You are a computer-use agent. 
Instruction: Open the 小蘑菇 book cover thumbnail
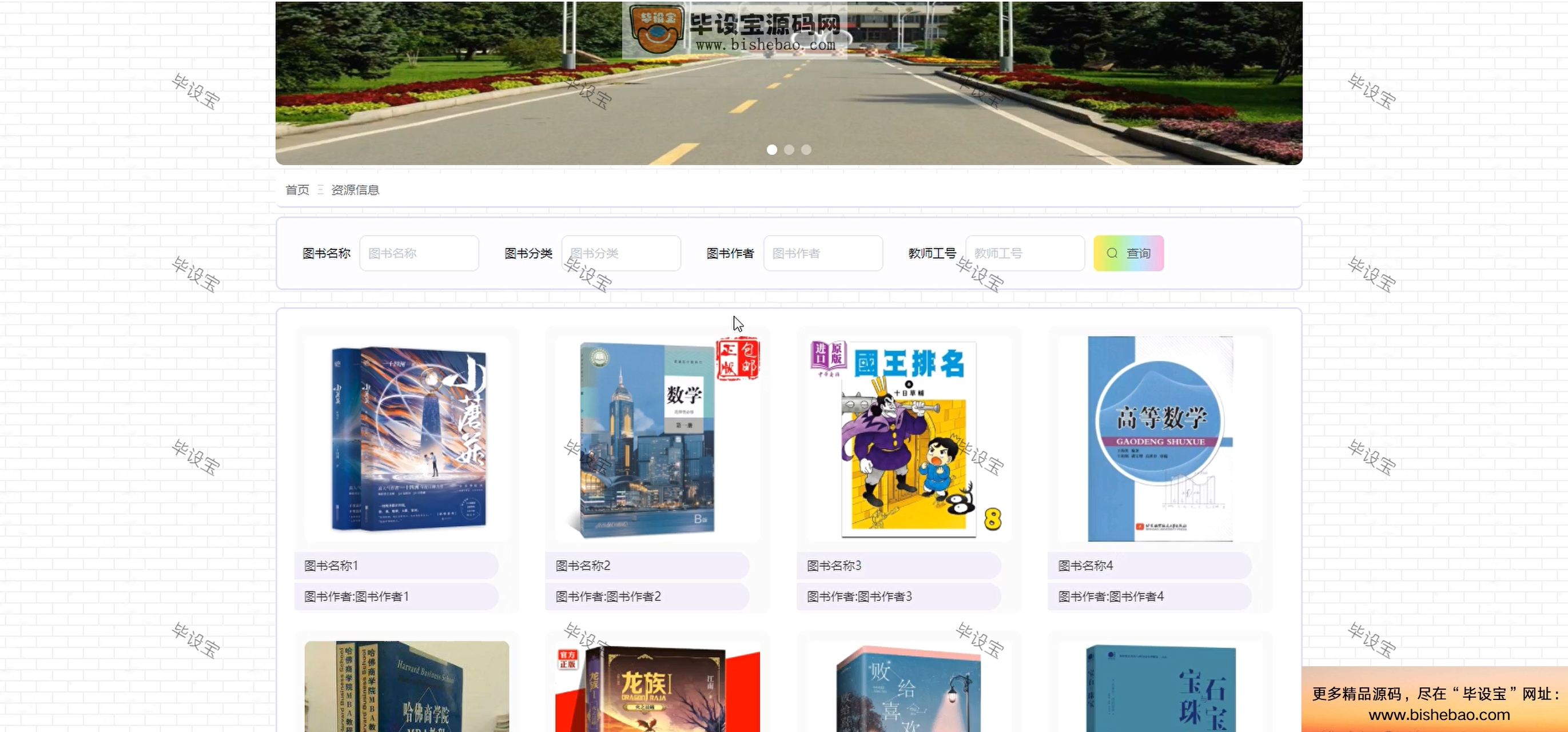407,438
